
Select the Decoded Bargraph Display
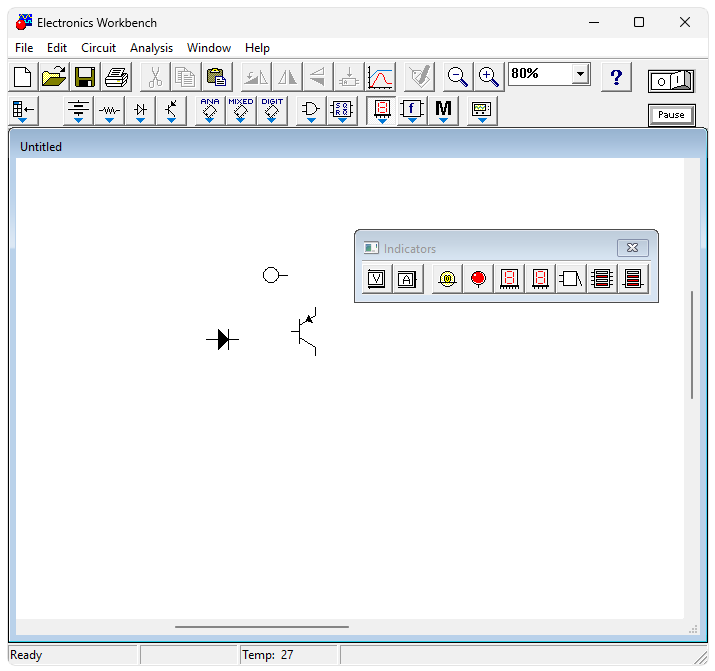(633, 279)
